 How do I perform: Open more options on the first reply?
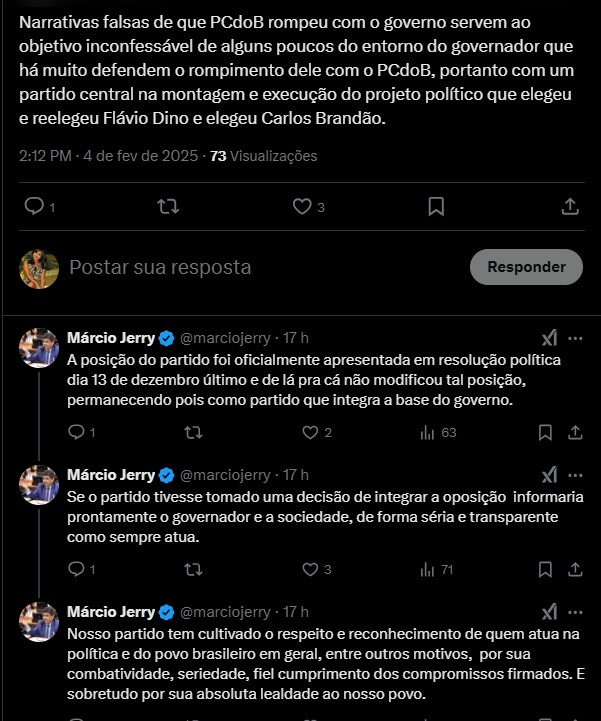tap(575, 338)
